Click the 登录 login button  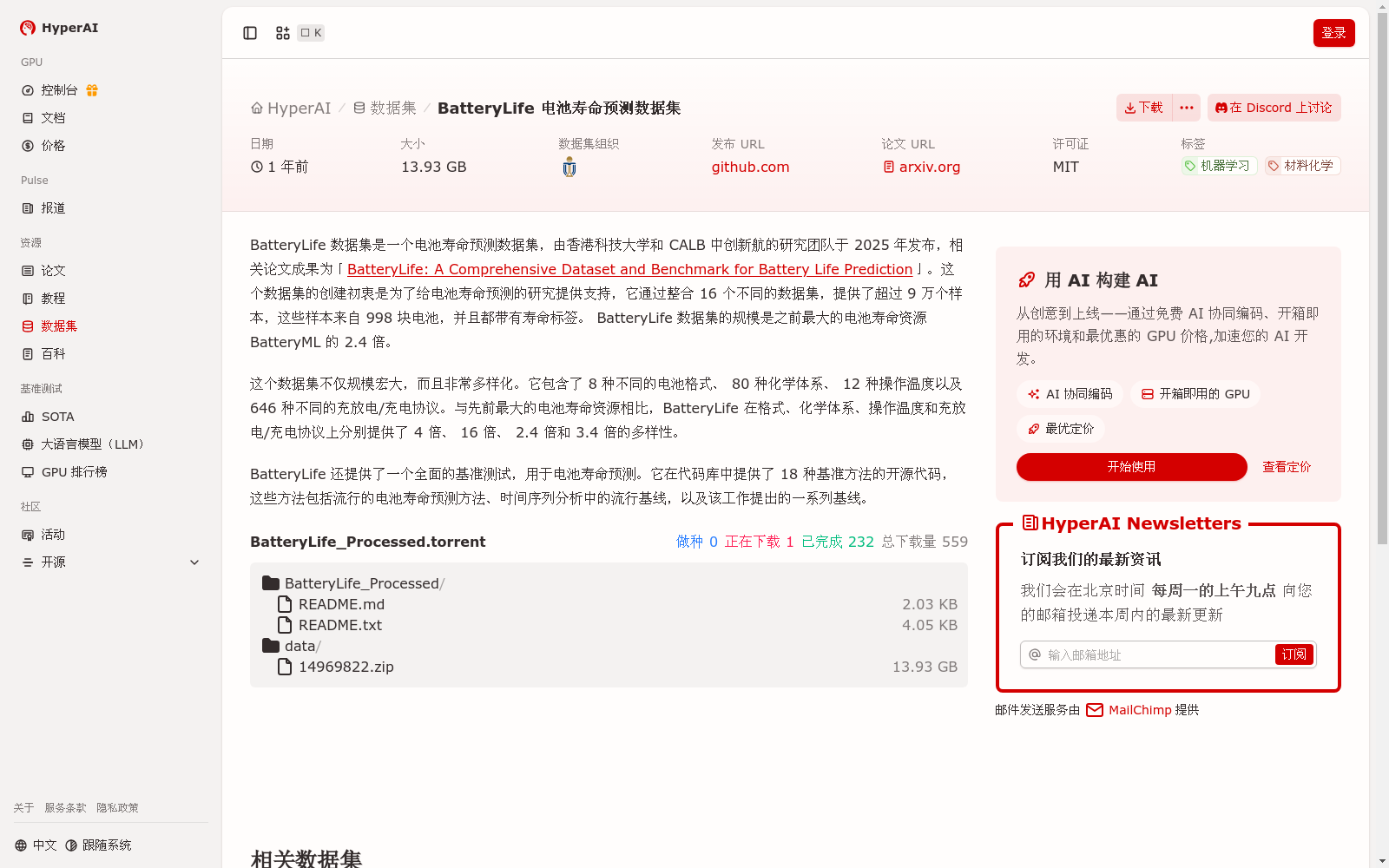[x=1333, y=33]
